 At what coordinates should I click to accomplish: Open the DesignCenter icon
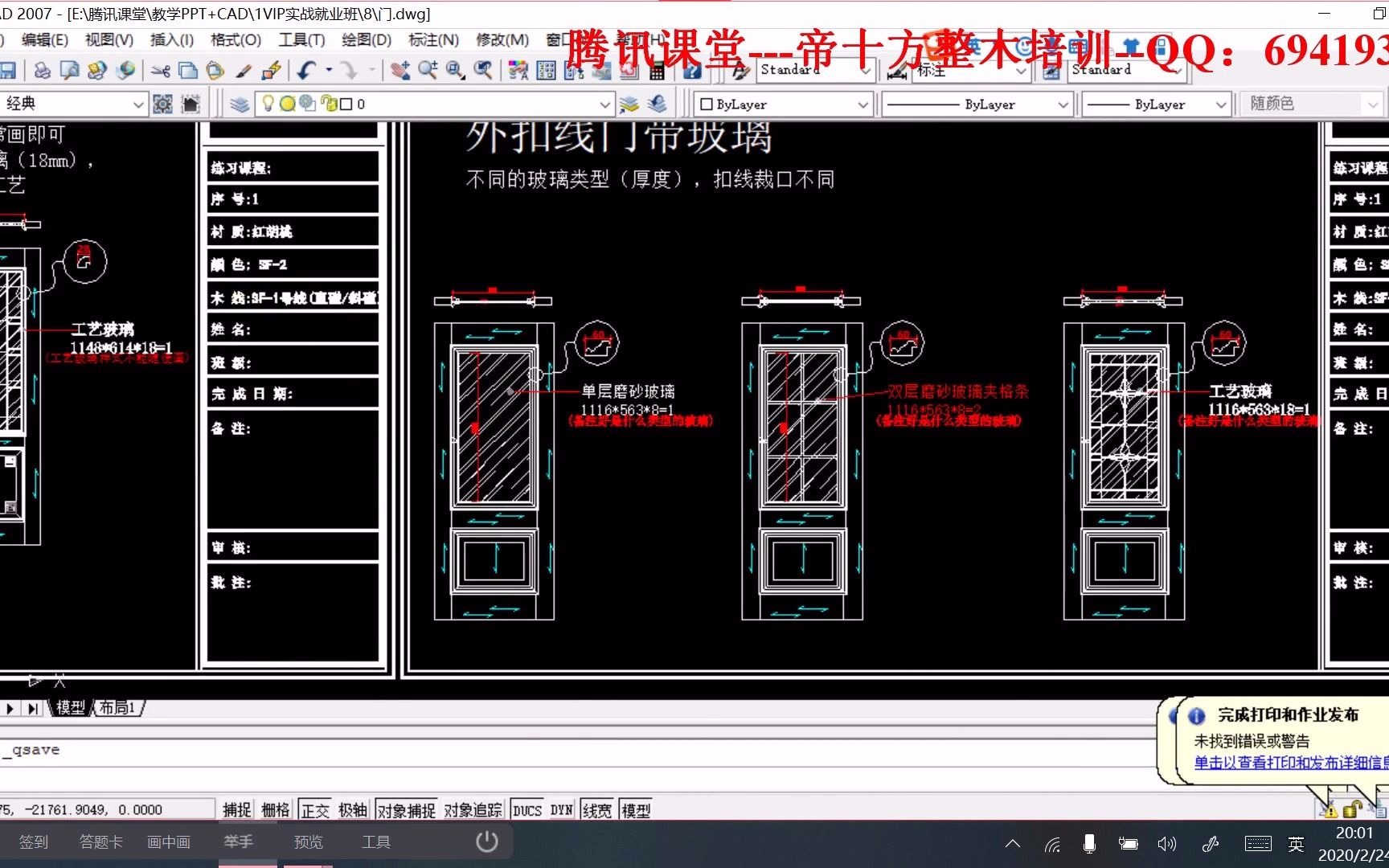pos(546,71)
